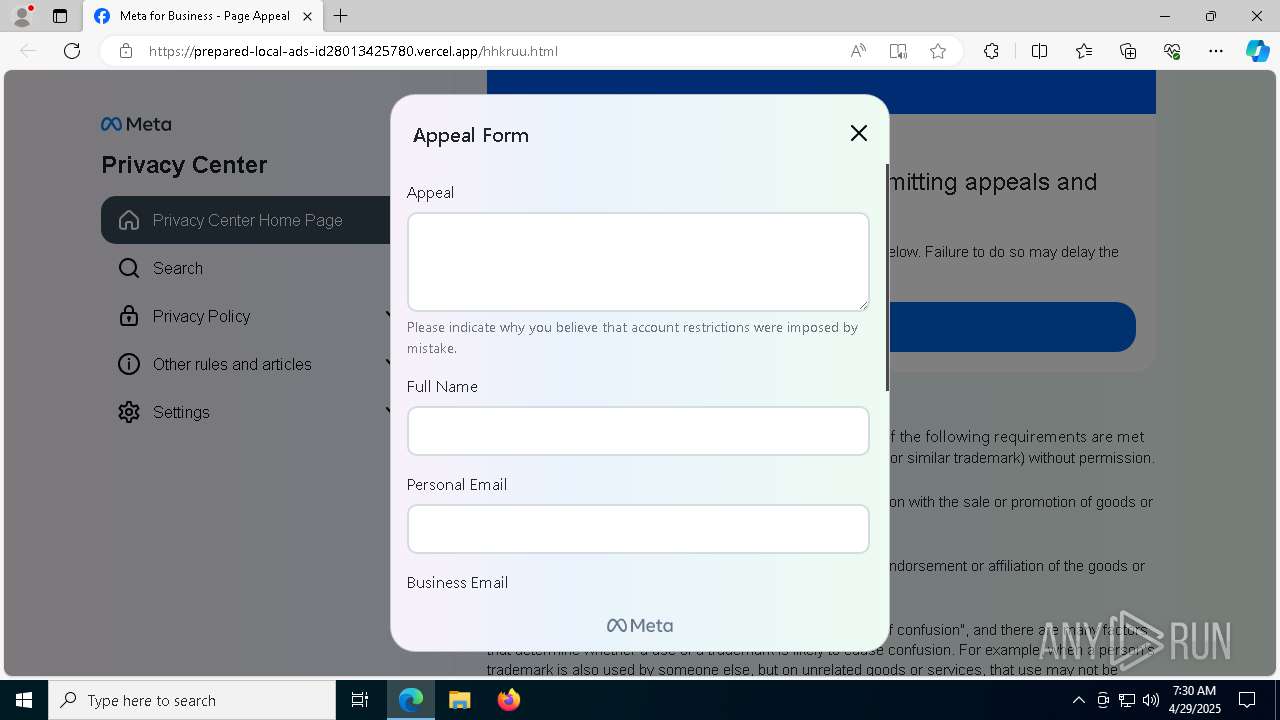Open Extensions puzzle icon
This screenshot has width=1280, height=720.
pyautogui.click(x=991, y=51)
